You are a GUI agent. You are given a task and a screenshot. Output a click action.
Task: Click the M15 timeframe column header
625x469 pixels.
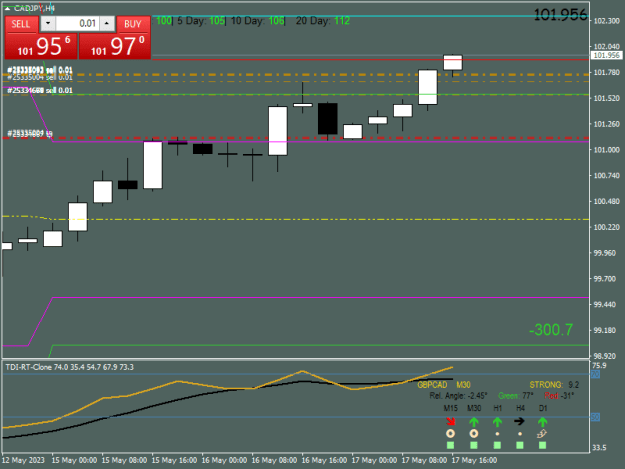(x=450, y=408)
